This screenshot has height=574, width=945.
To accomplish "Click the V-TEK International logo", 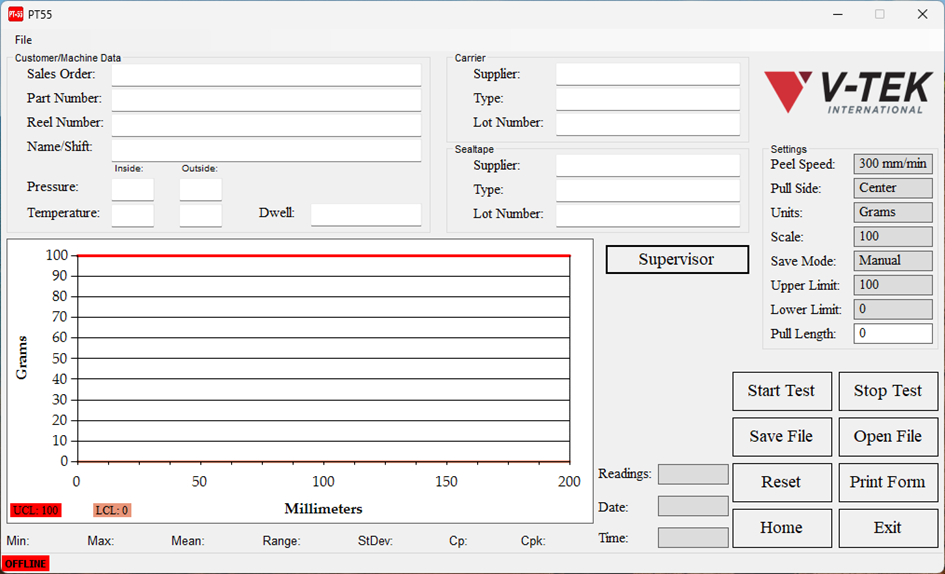I will (844, 93).
